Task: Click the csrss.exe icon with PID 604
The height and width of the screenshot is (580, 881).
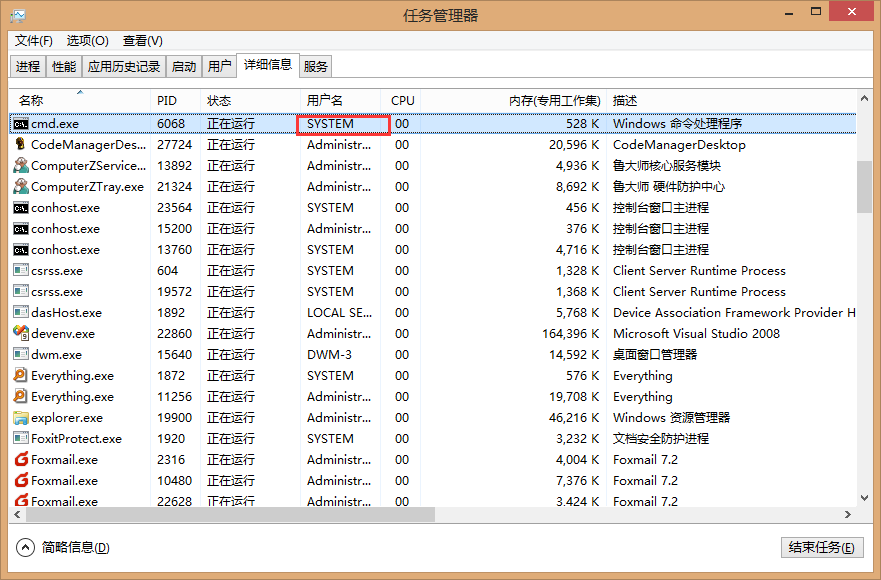Action: [21, 270]
